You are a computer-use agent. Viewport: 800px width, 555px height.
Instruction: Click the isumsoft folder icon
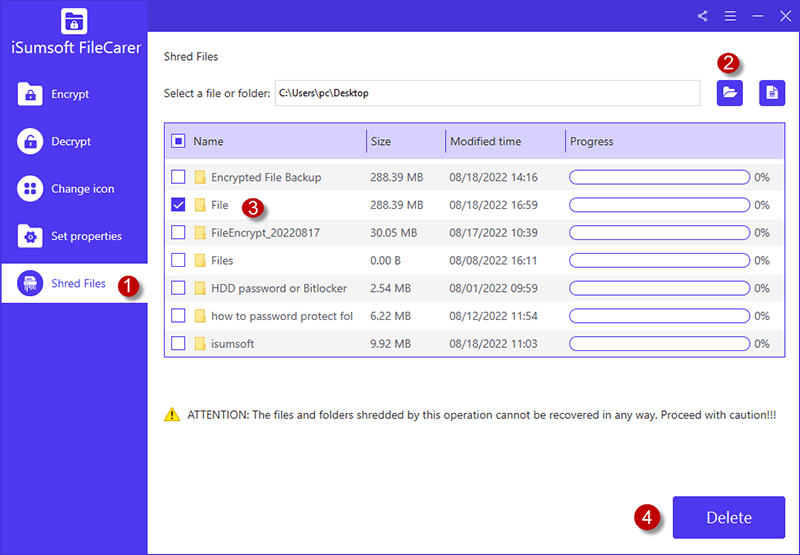point(200,343)
